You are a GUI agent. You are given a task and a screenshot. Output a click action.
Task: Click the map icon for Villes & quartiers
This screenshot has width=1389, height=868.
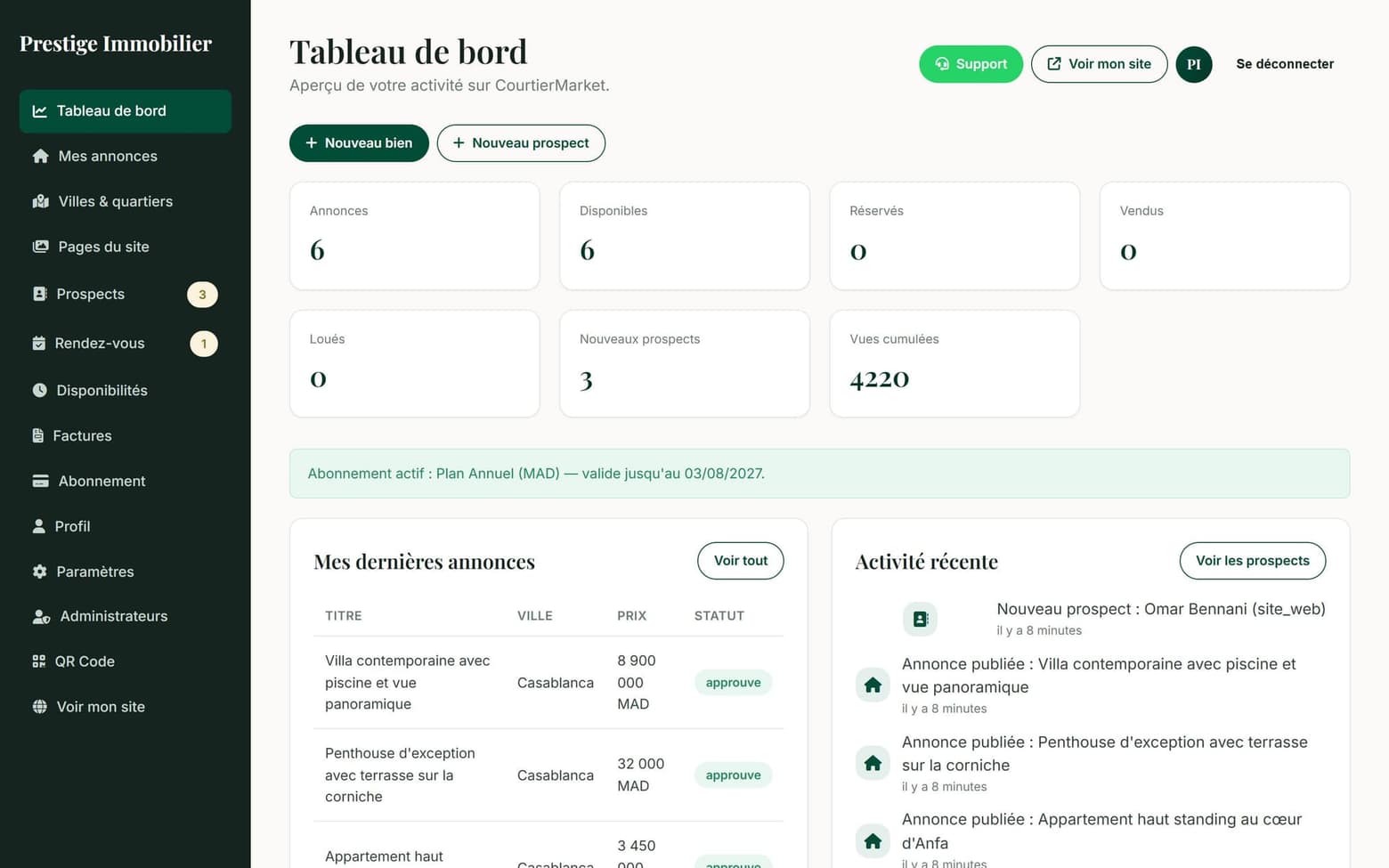tap(40, 202)
